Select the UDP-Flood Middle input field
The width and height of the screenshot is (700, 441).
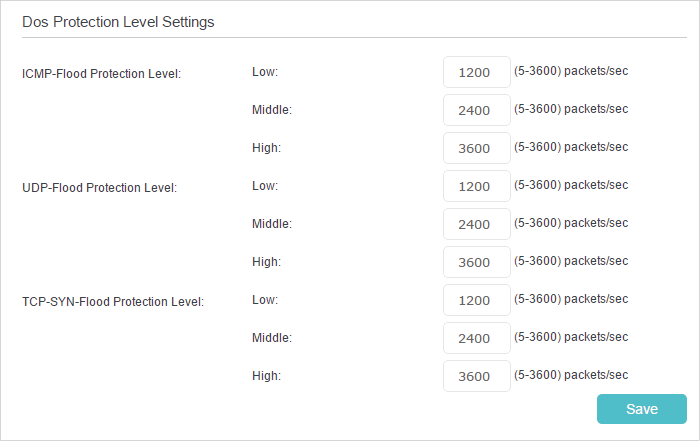477,224
